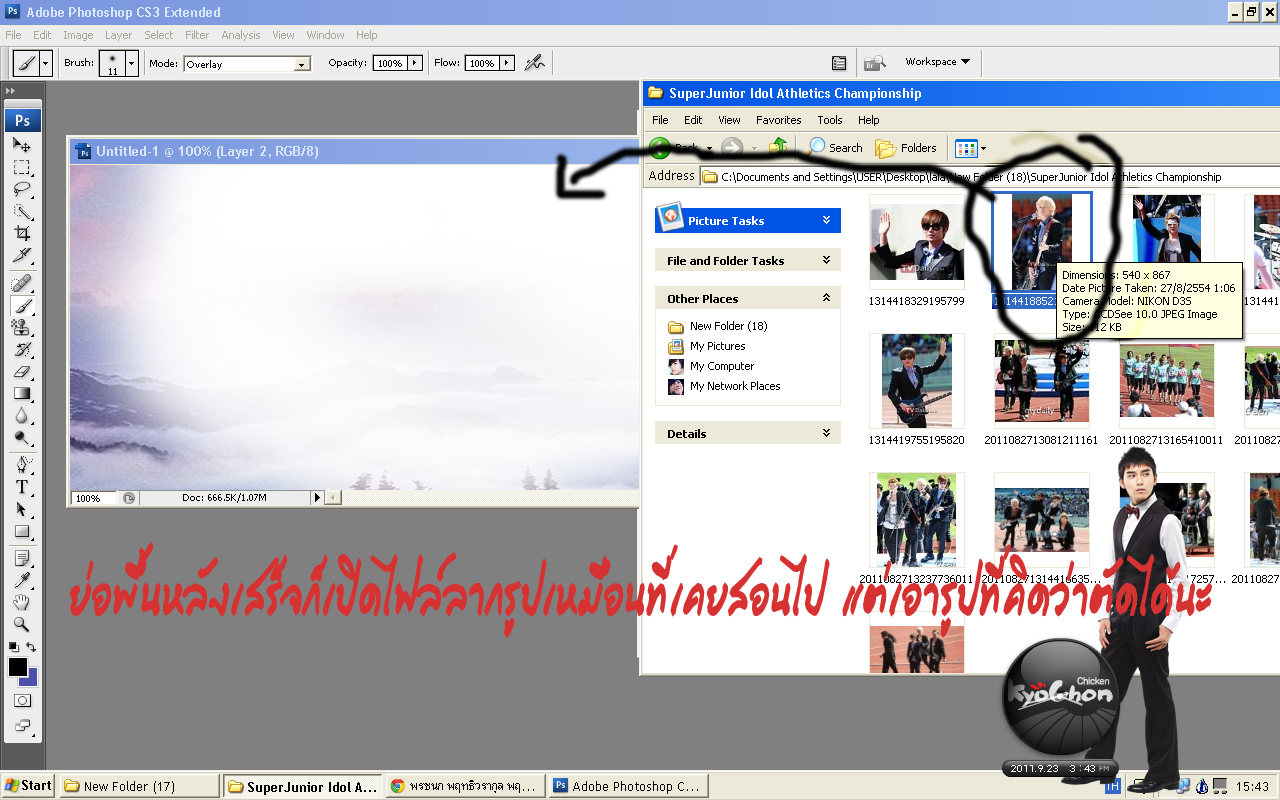Expand the File and Folder Tasks panel
The image size is (1280, 800).
point(826,260)
